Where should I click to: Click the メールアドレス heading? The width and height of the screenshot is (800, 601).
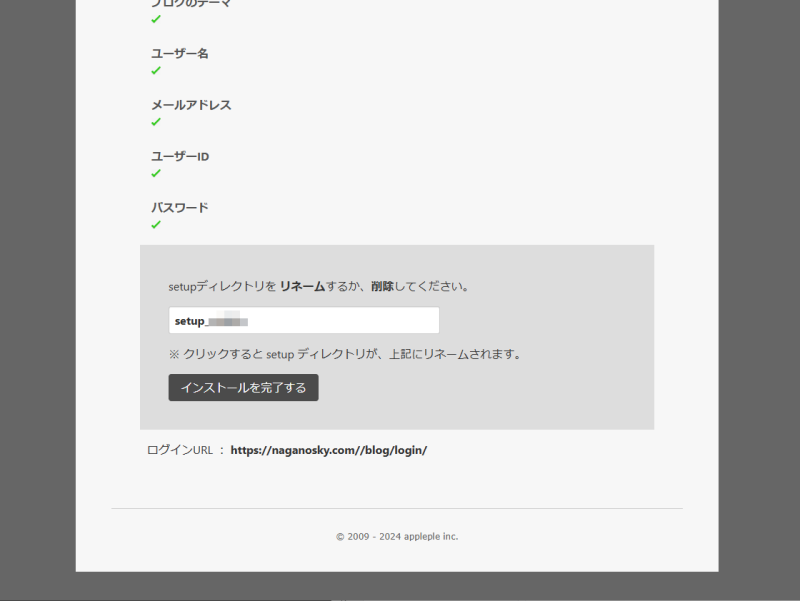click(x=191, y=105)
